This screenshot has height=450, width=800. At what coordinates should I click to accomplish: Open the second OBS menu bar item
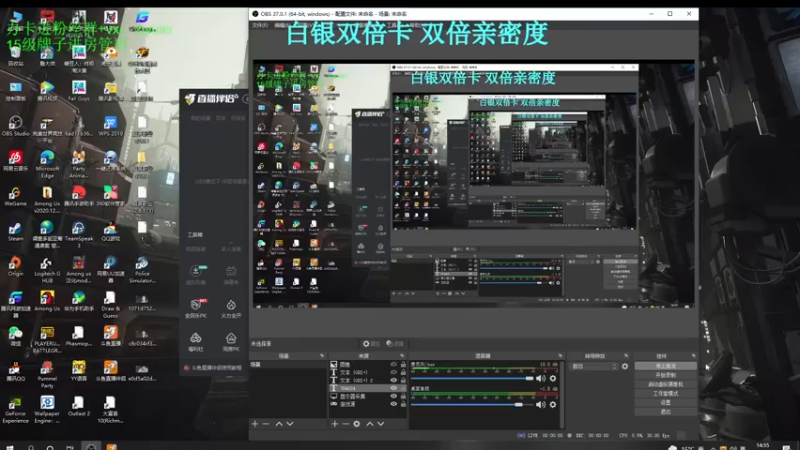tap(282, 25)
